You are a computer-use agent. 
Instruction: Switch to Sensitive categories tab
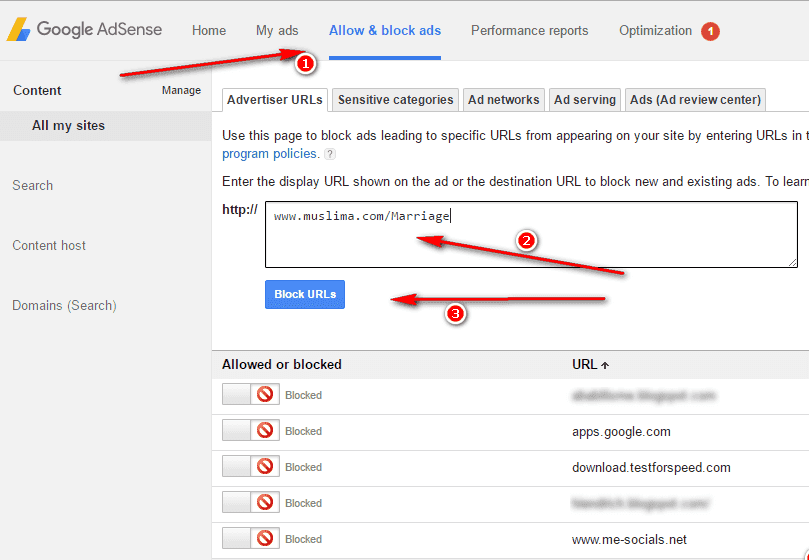coord(396,100)
